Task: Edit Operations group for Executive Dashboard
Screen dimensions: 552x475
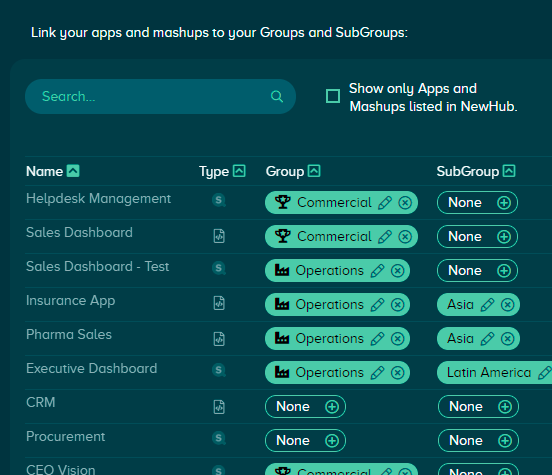Action: coord(377,373)
